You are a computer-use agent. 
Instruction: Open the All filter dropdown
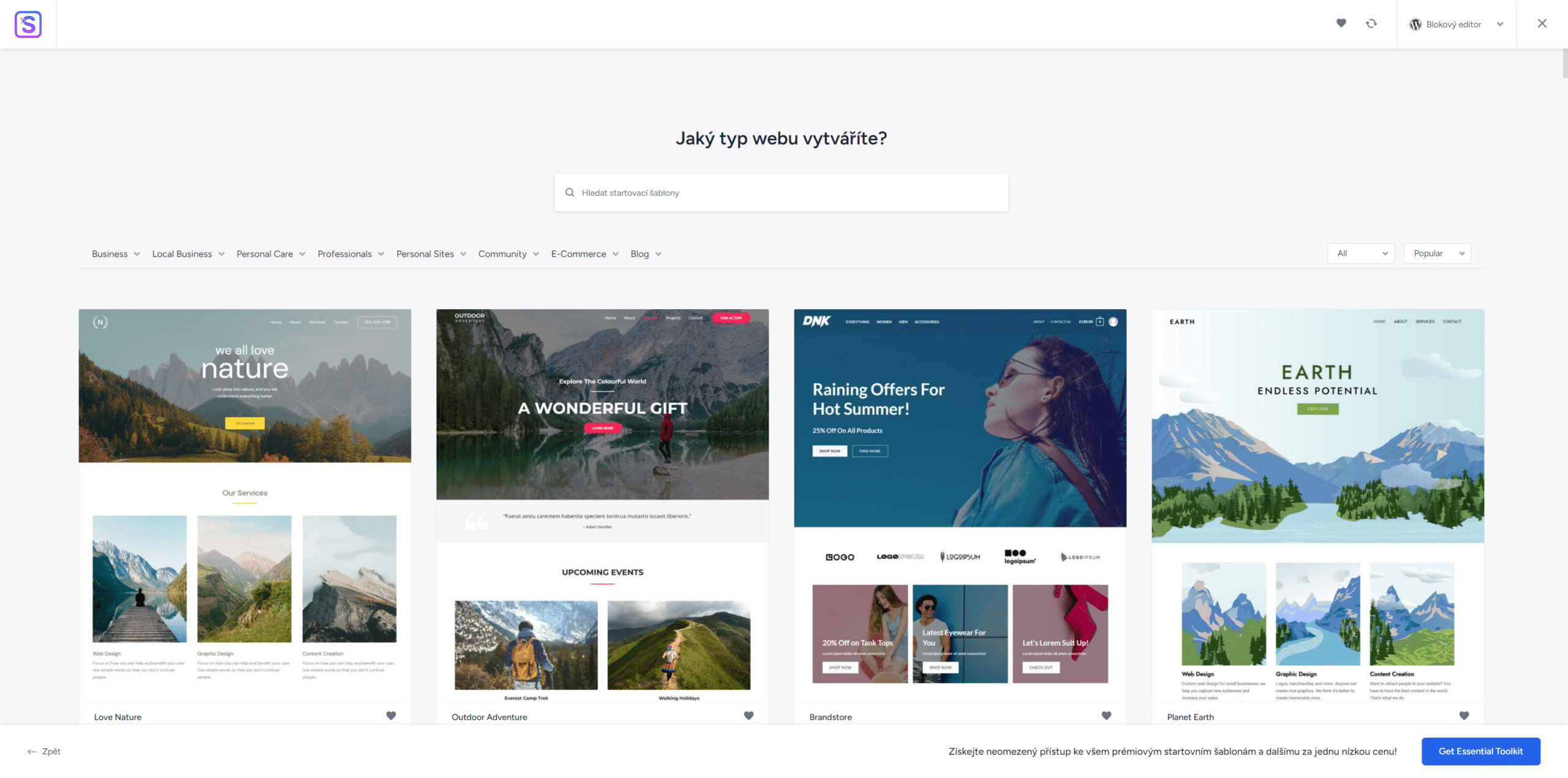(x=1361, y=253)
